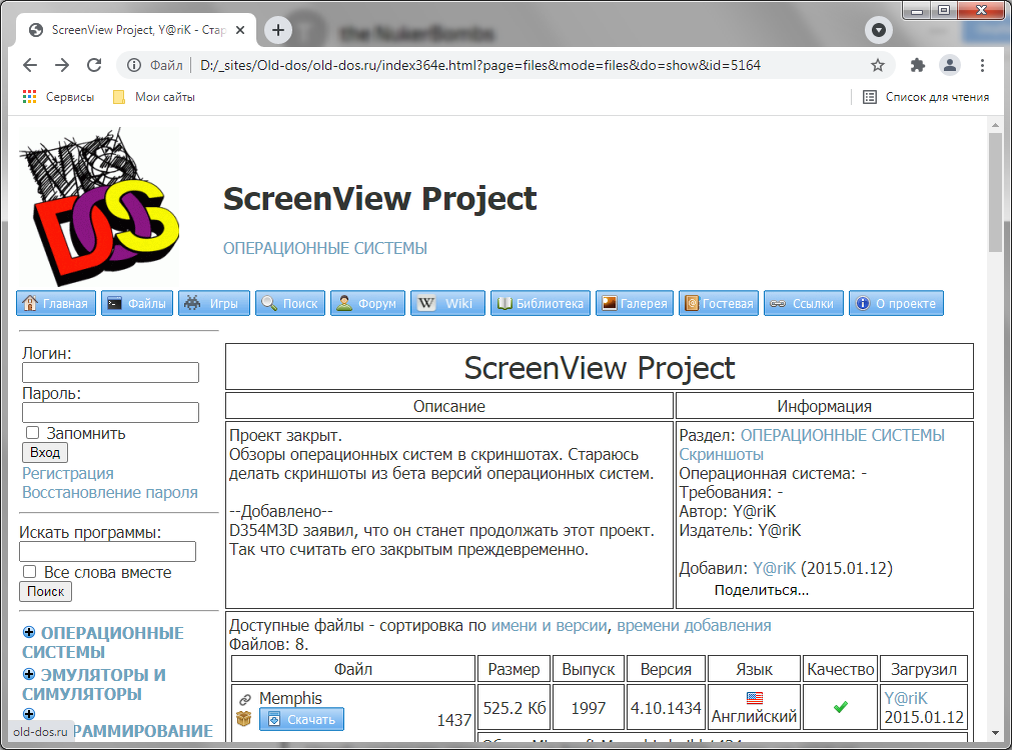
Task: Select the 525.2 Кб size cell
Action: click(x=514, y=707)
